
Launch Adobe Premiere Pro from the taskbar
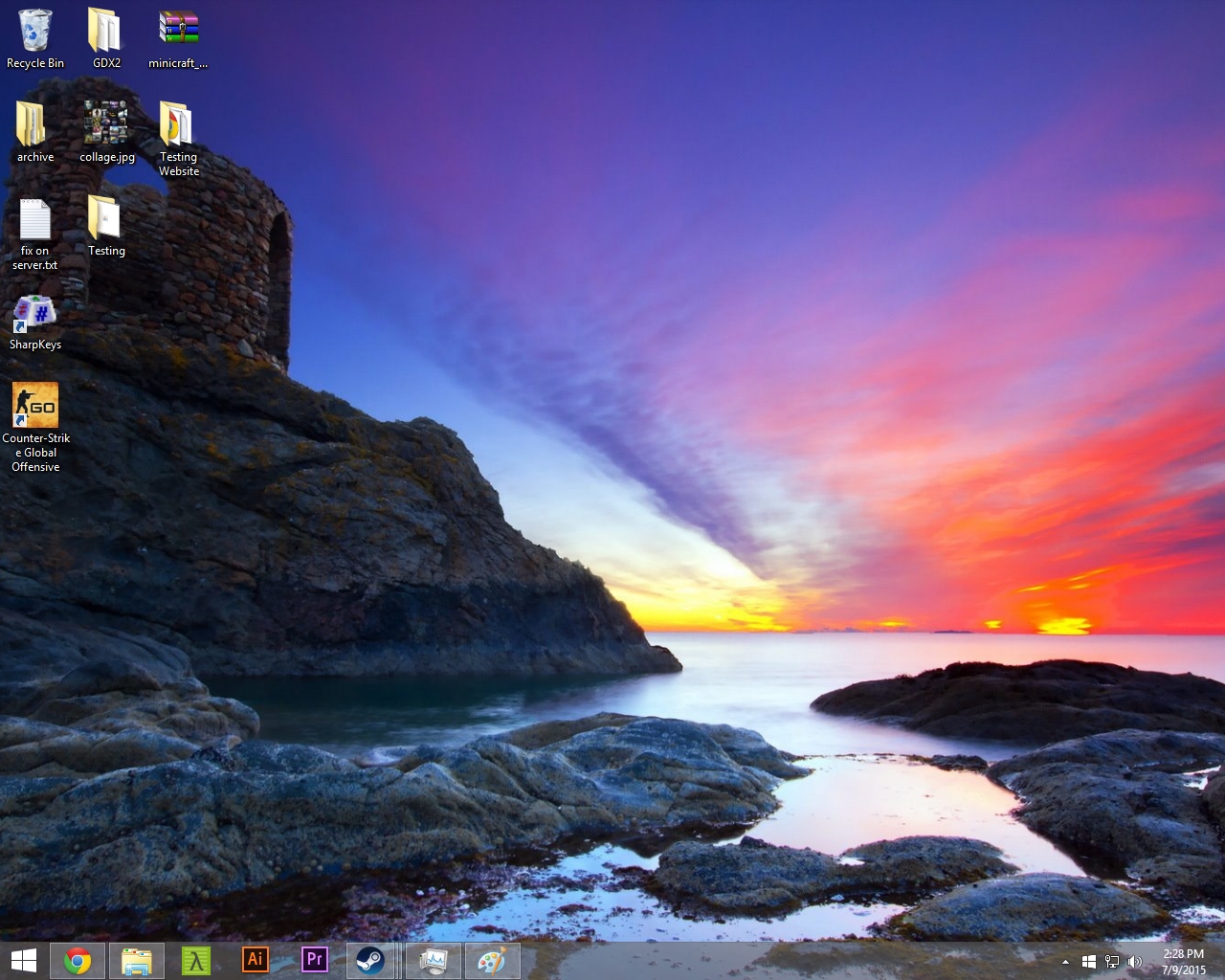tap(315, 960)
